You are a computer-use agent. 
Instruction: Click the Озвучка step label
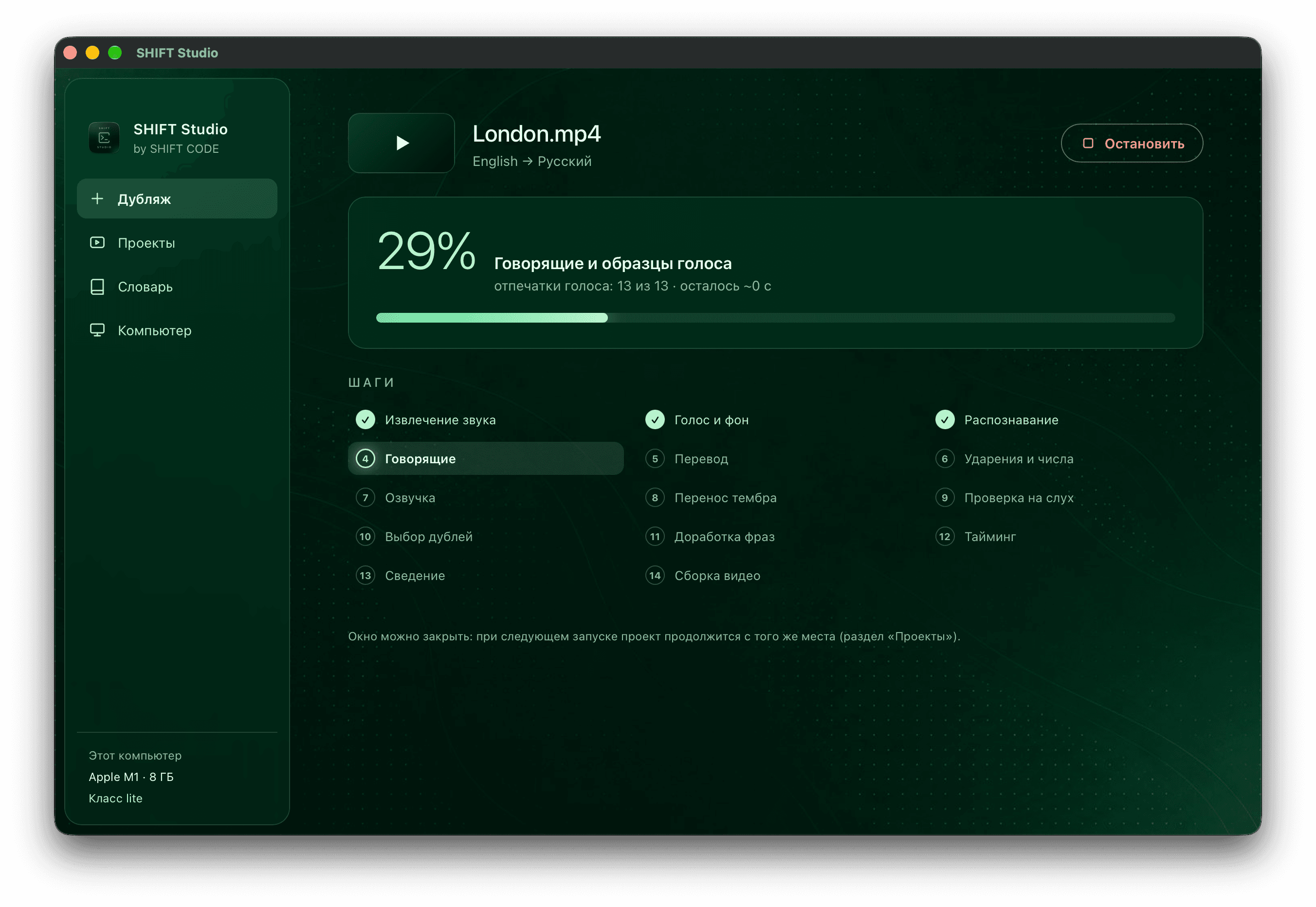click(410, 498)
